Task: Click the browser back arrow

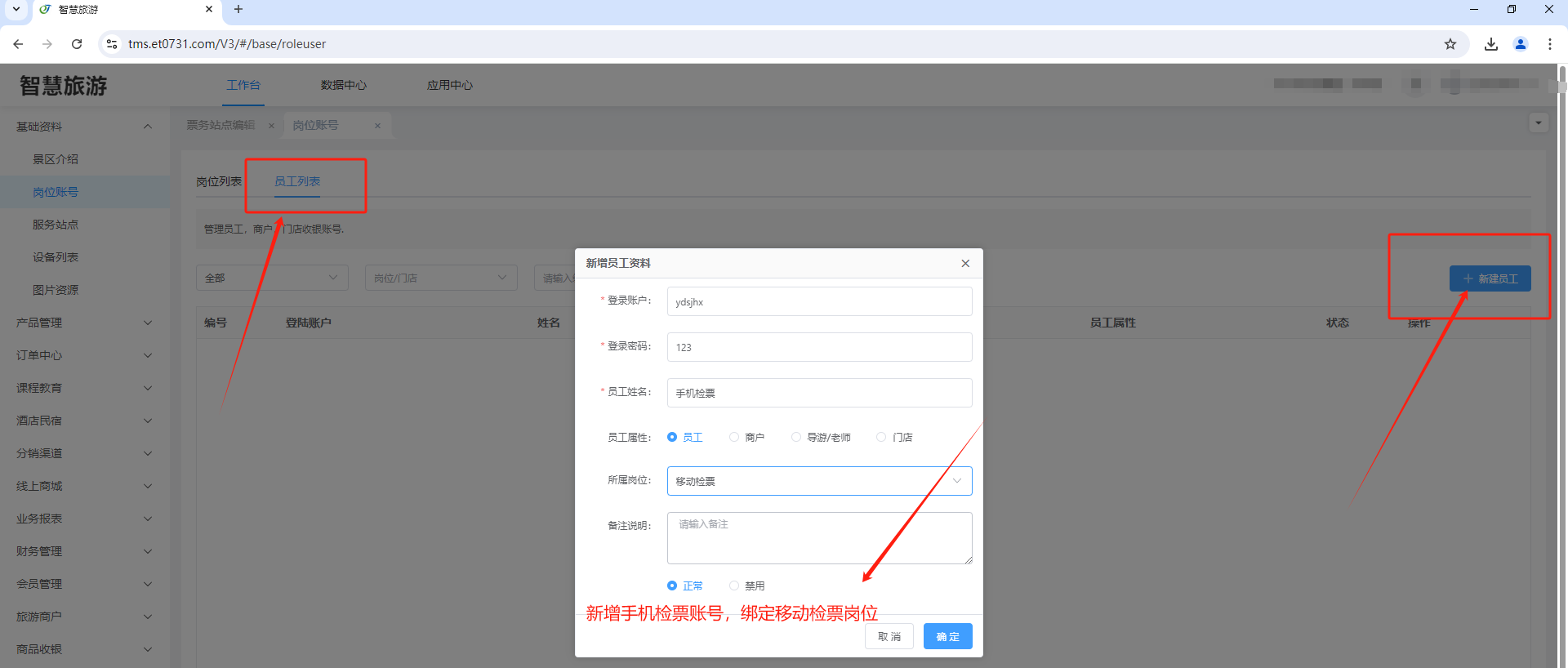Action: point(18,44)
